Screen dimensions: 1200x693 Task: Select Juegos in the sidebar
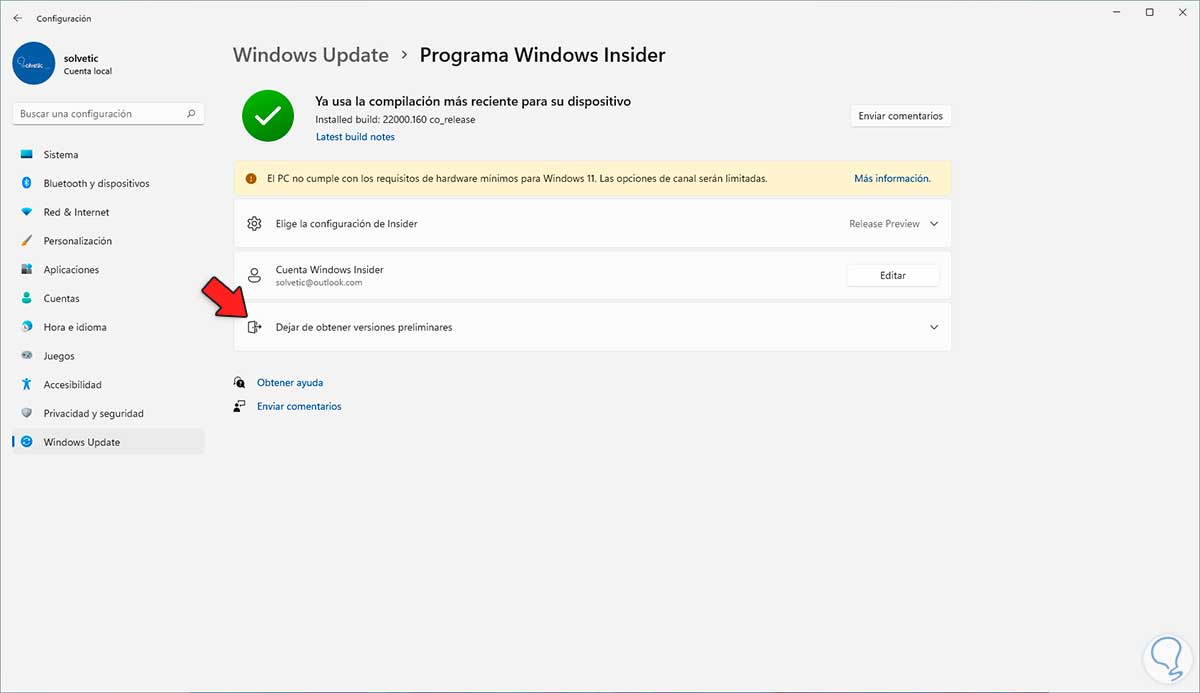(108, 356)
